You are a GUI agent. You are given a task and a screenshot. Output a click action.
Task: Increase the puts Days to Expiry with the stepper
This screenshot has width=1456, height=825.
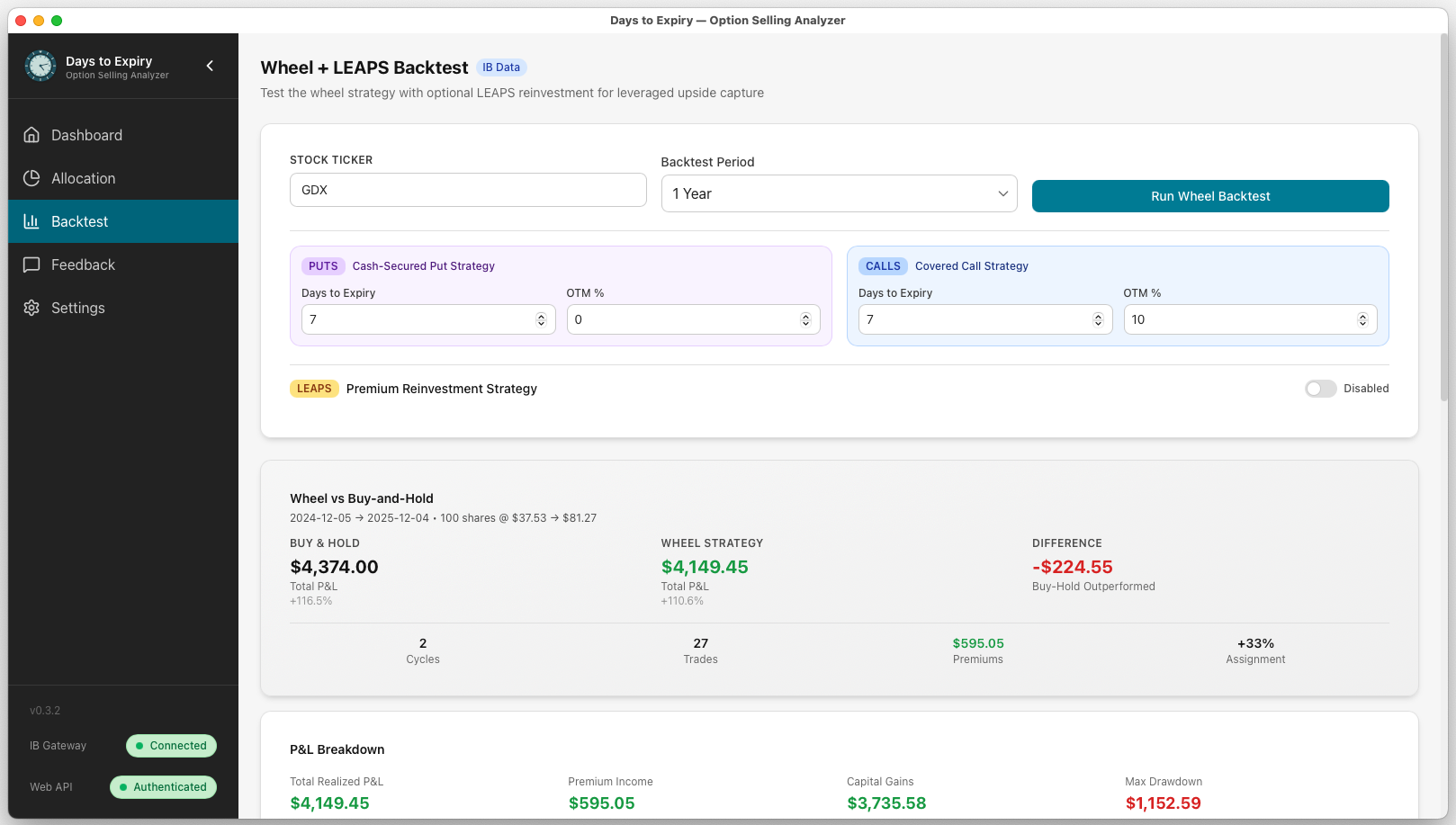click(x=541, y=315)
